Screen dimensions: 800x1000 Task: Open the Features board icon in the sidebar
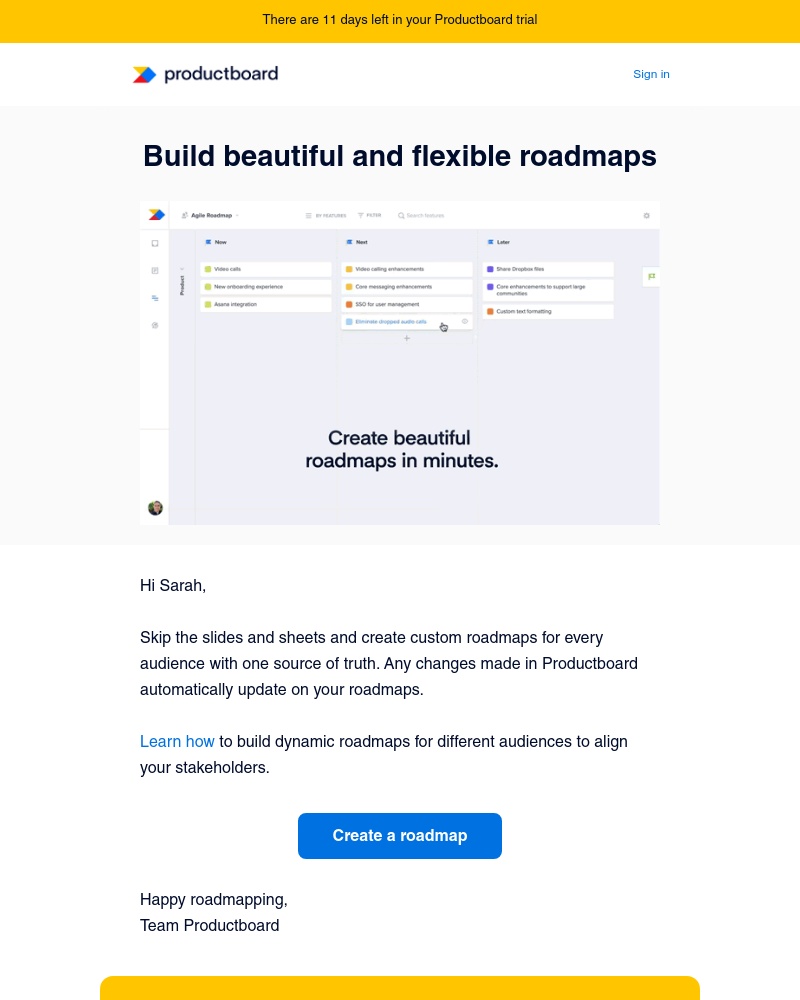pyautogui.click(x=154, y=271)
